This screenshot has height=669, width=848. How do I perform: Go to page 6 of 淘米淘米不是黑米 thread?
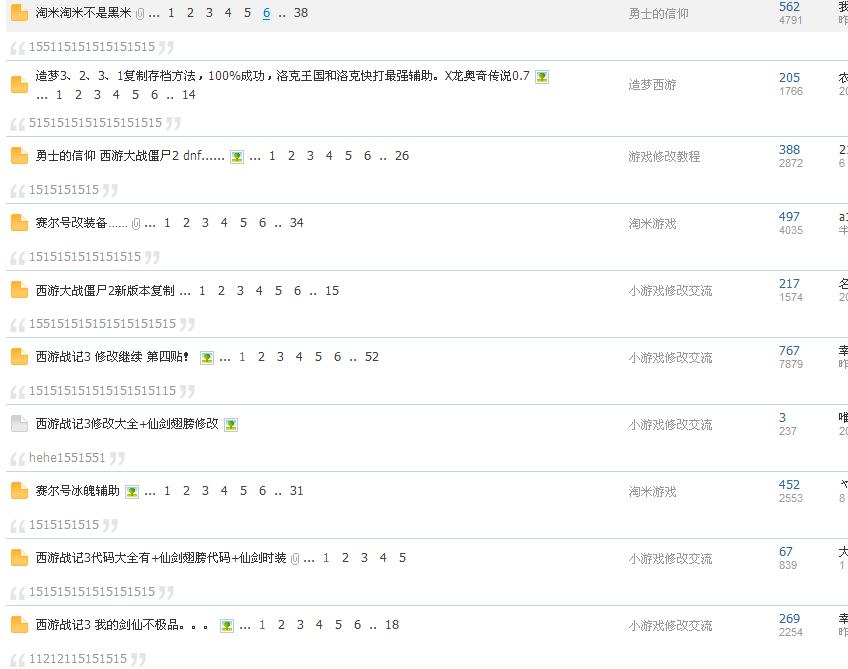tap(266, 13)
